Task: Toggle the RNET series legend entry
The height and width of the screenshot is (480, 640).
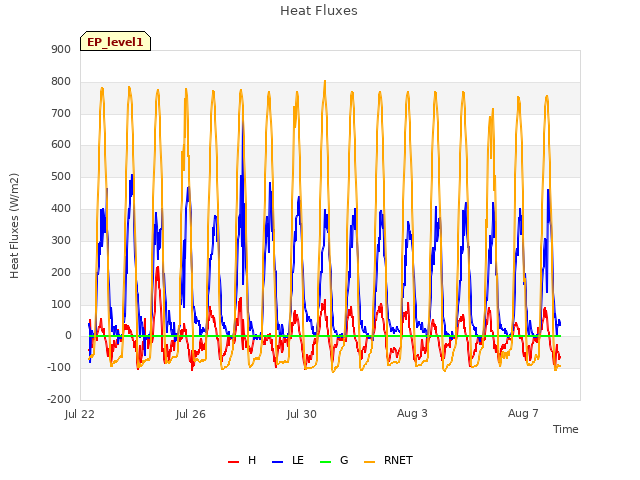Action: [x=388, y=460]
